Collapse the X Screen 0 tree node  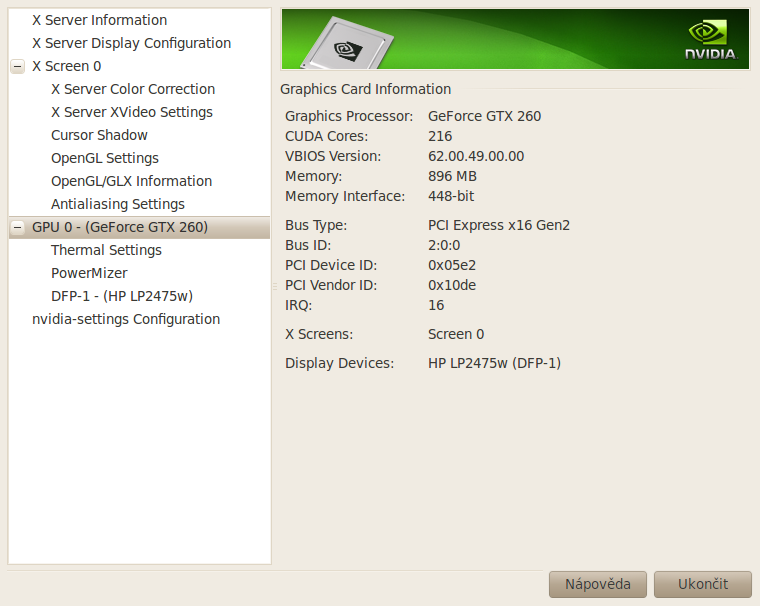pyautogui.click(x=17, y=66)
